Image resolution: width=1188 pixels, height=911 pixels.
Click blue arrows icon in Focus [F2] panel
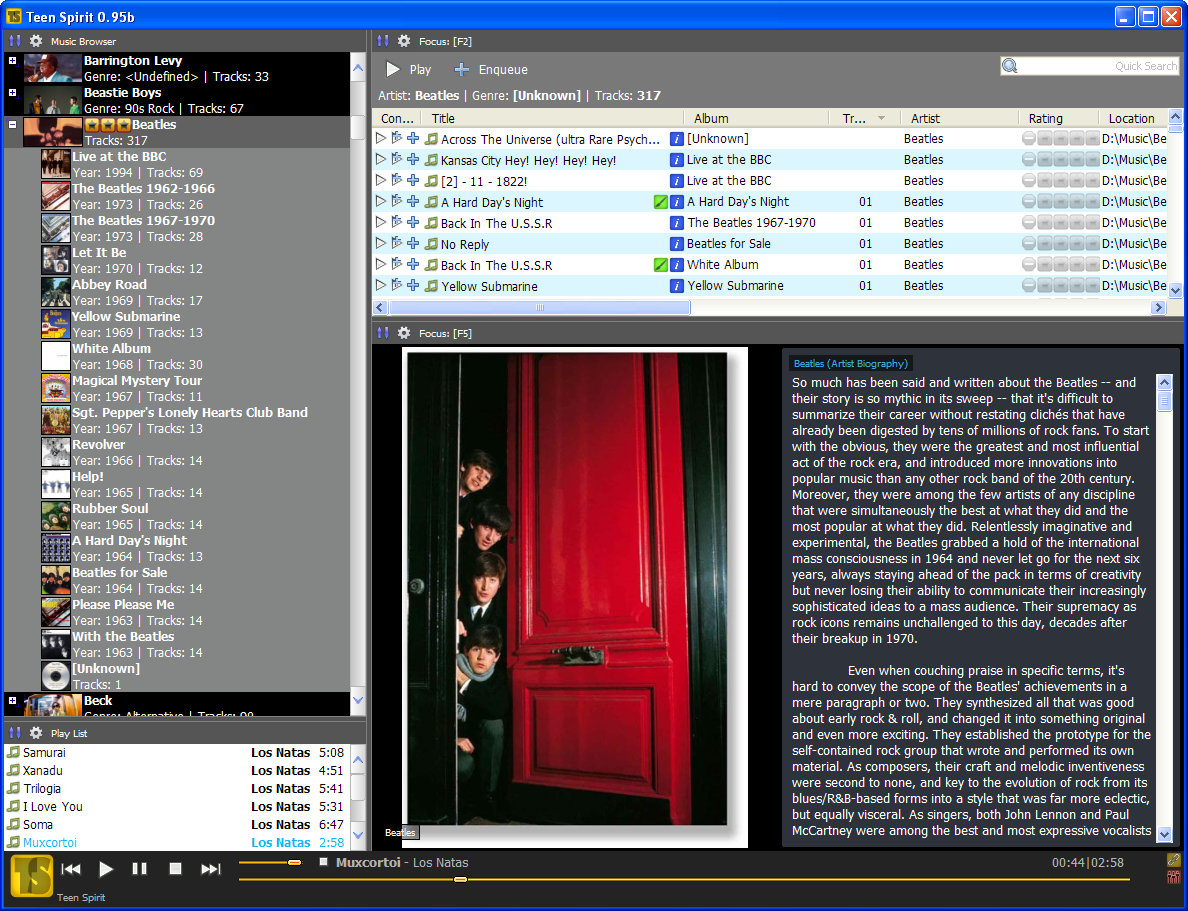[383, 41]
